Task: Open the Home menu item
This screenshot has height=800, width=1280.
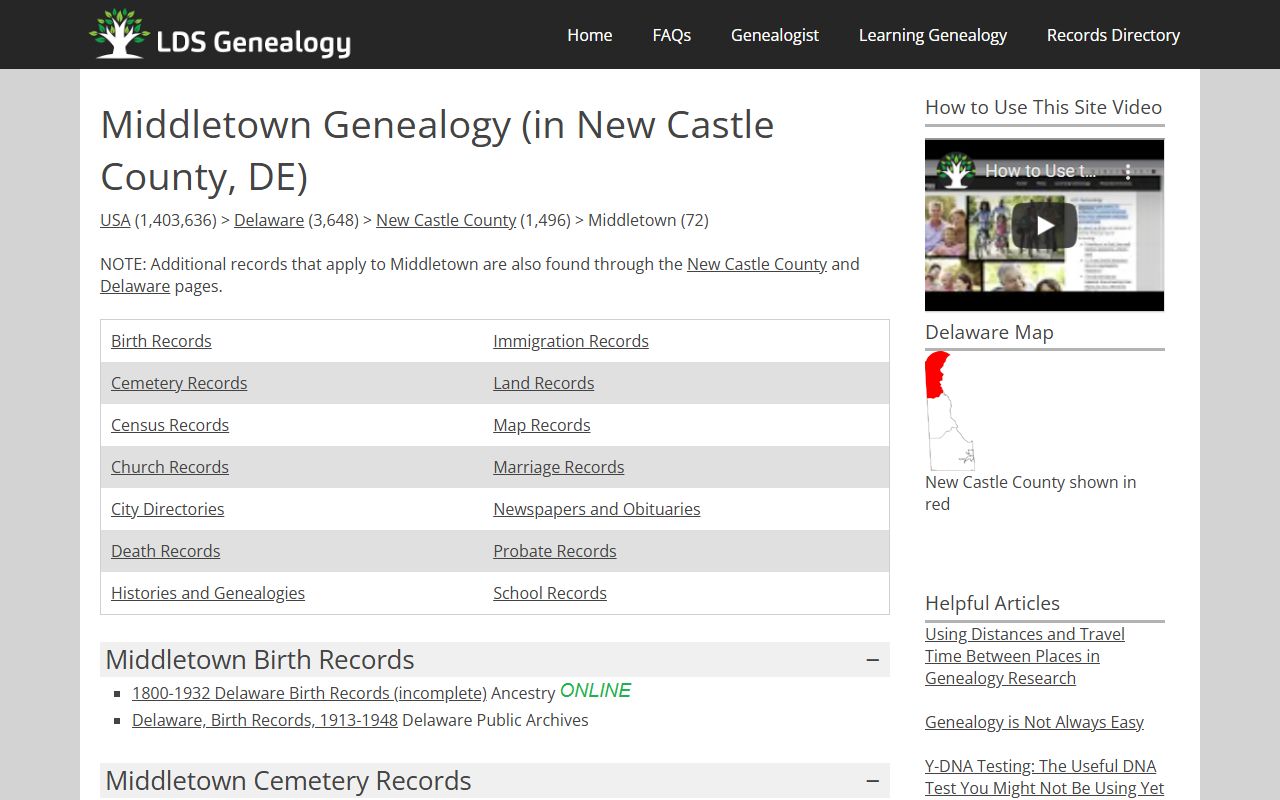Action: tap(590, 35)
